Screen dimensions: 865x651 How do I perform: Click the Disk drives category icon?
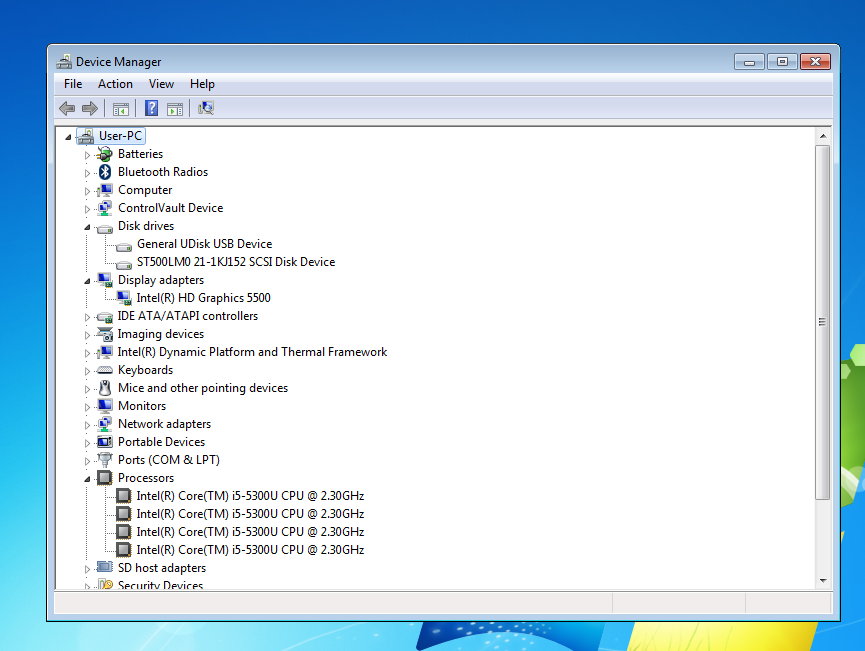(x=104, y=227)
